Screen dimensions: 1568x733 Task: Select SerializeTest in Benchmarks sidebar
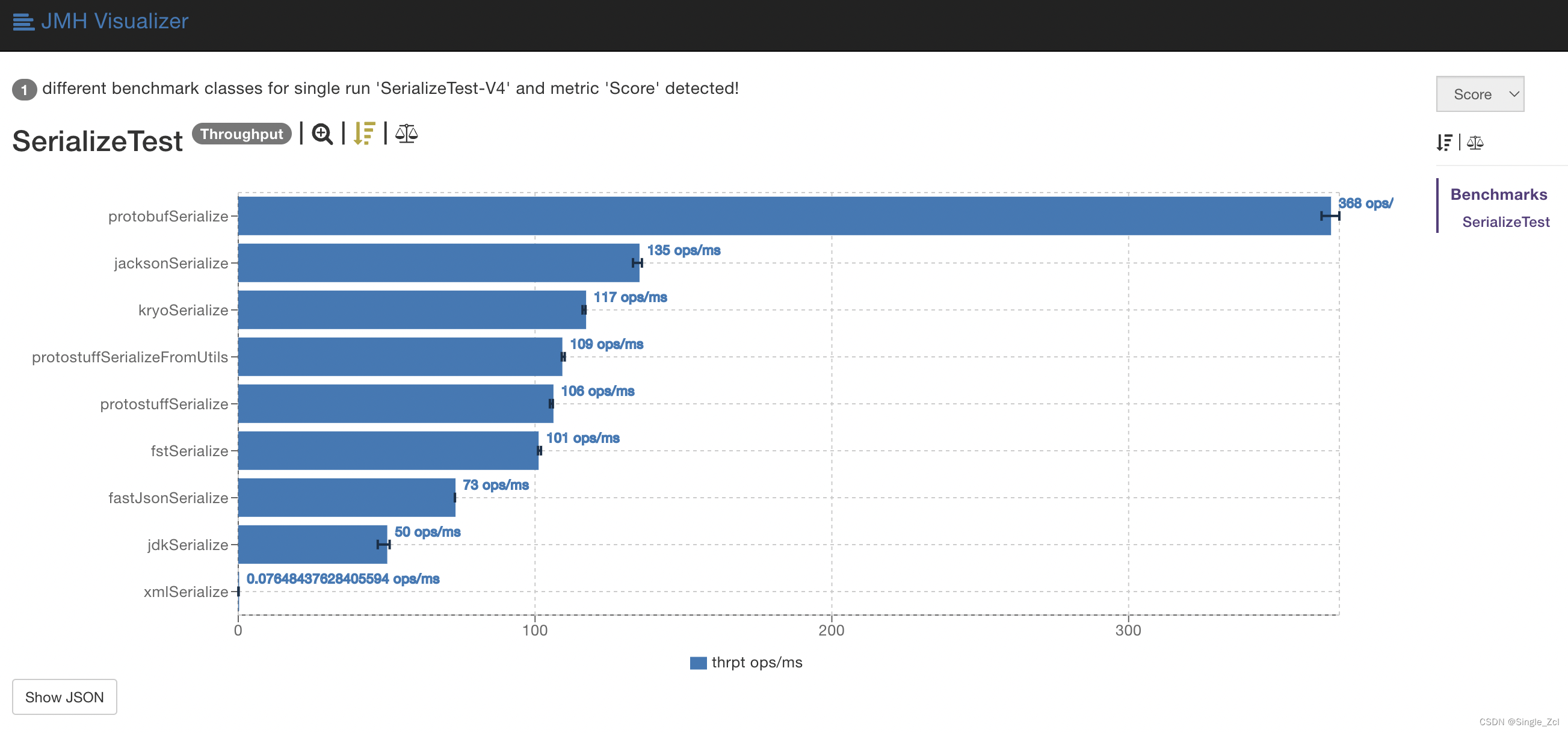[1505, 222]
